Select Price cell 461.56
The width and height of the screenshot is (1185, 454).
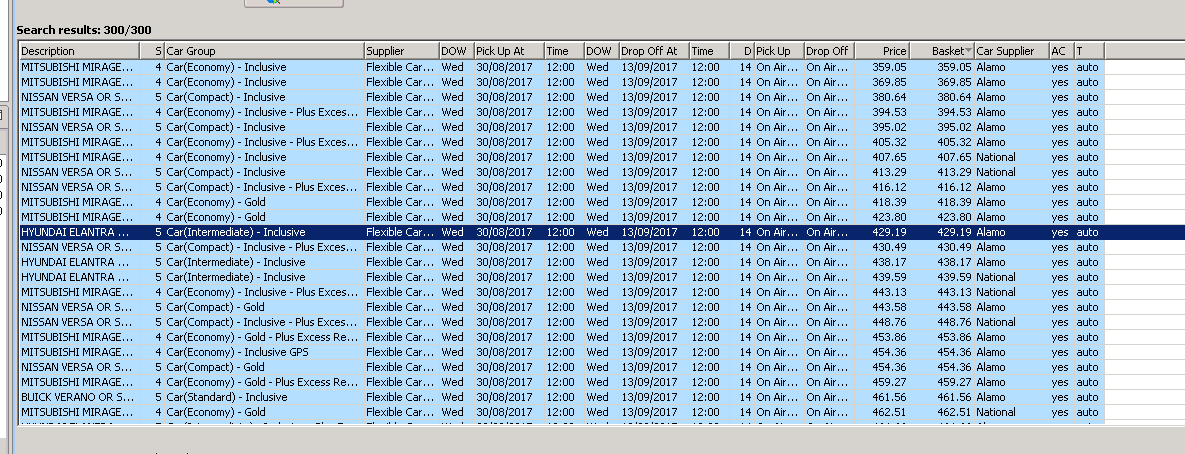pyautogui.click(x=890, y=397)
